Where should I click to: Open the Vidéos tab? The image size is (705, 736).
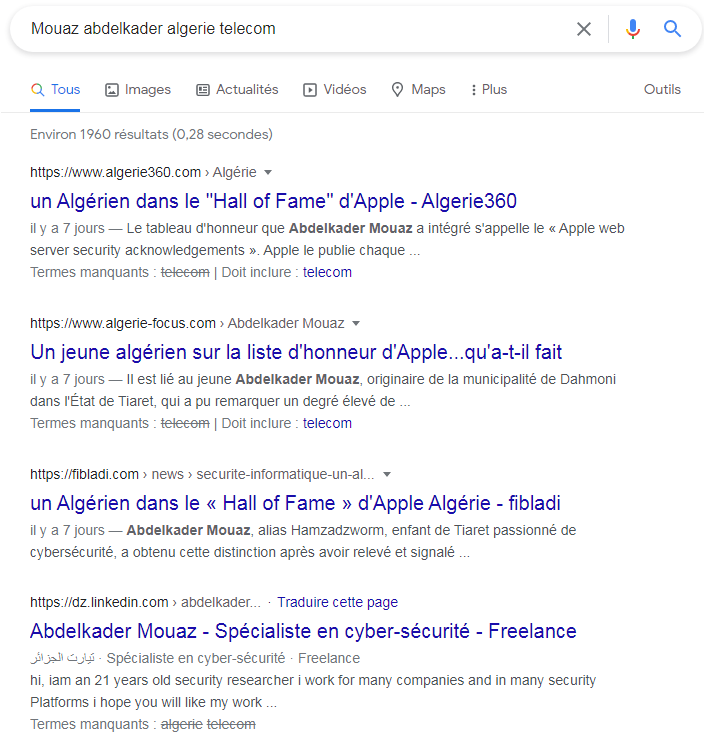point(335,89)
